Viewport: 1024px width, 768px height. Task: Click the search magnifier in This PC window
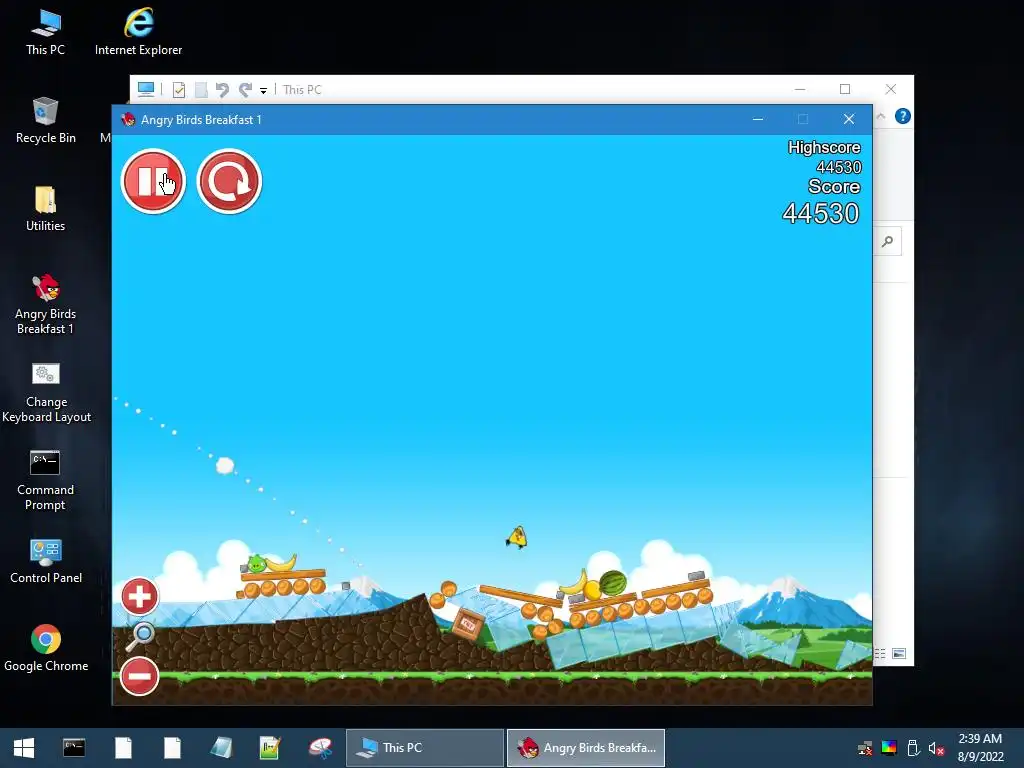pos(887,242)
